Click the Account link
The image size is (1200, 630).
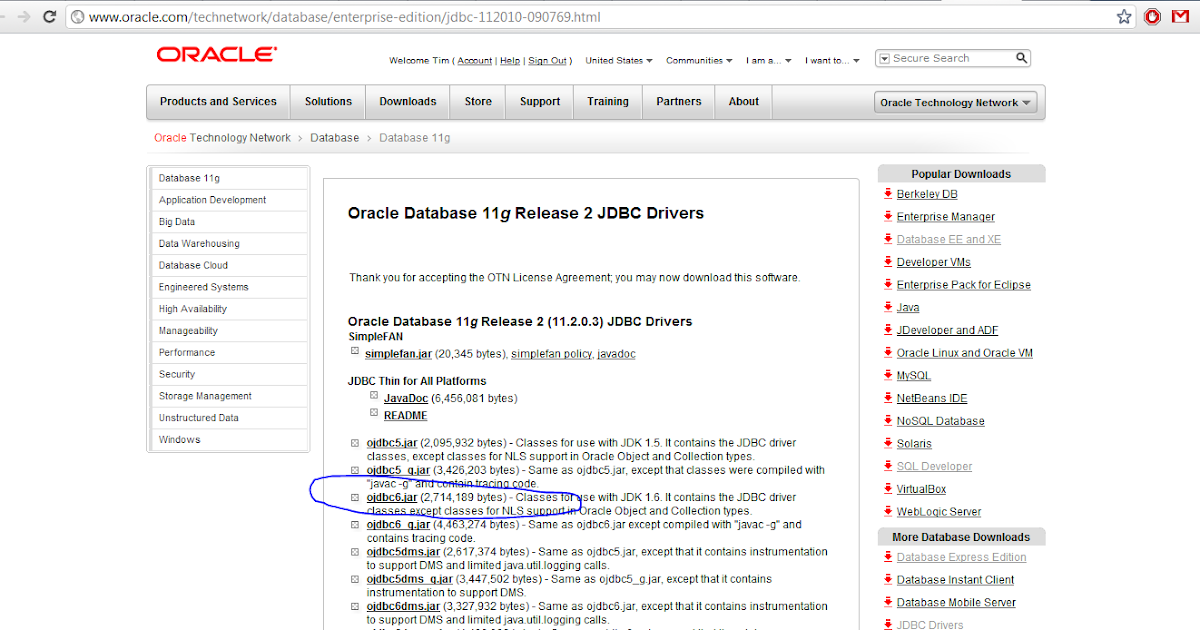point(475,61)
